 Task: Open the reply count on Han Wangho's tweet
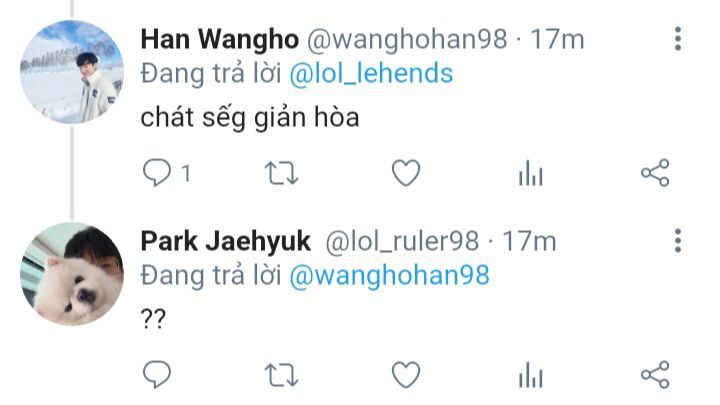(186, 174)
